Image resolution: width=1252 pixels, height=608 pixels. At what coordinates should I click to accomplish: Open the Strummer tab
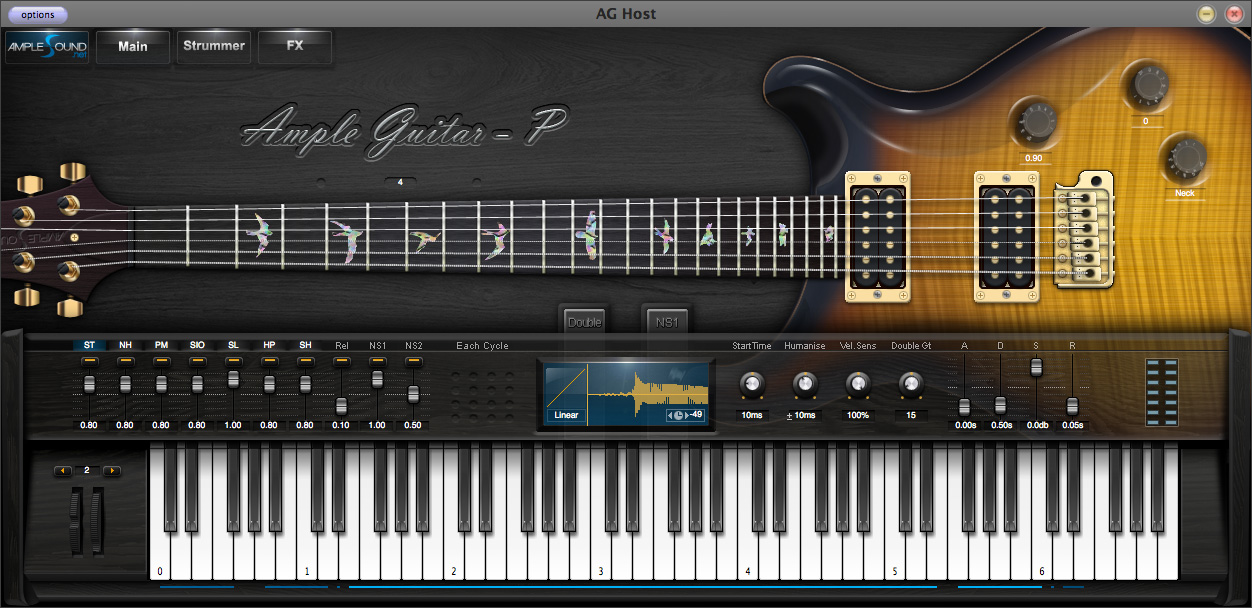click(x=214, y=46)
